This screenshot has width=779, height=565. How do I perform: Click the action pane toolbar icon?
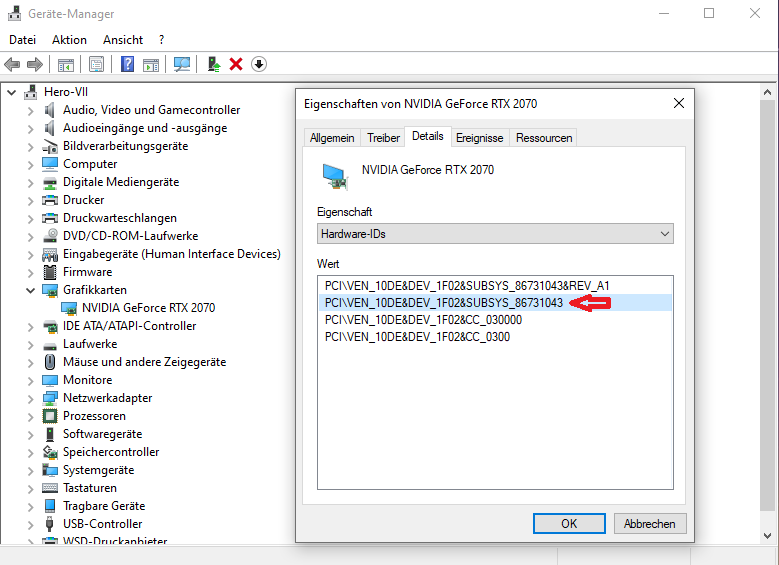[x=151, y=65]
